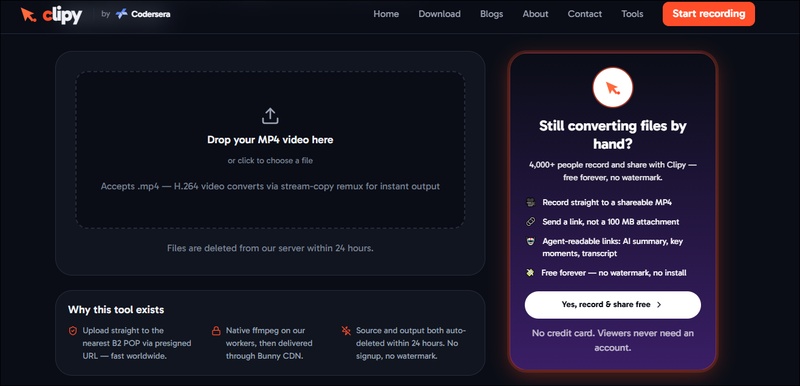Click the crossed-out icon beside auto-deleted text
Image resolution: width=800 pixels, height=386 pixels.
pyautogui.click(x=346, y=331)
